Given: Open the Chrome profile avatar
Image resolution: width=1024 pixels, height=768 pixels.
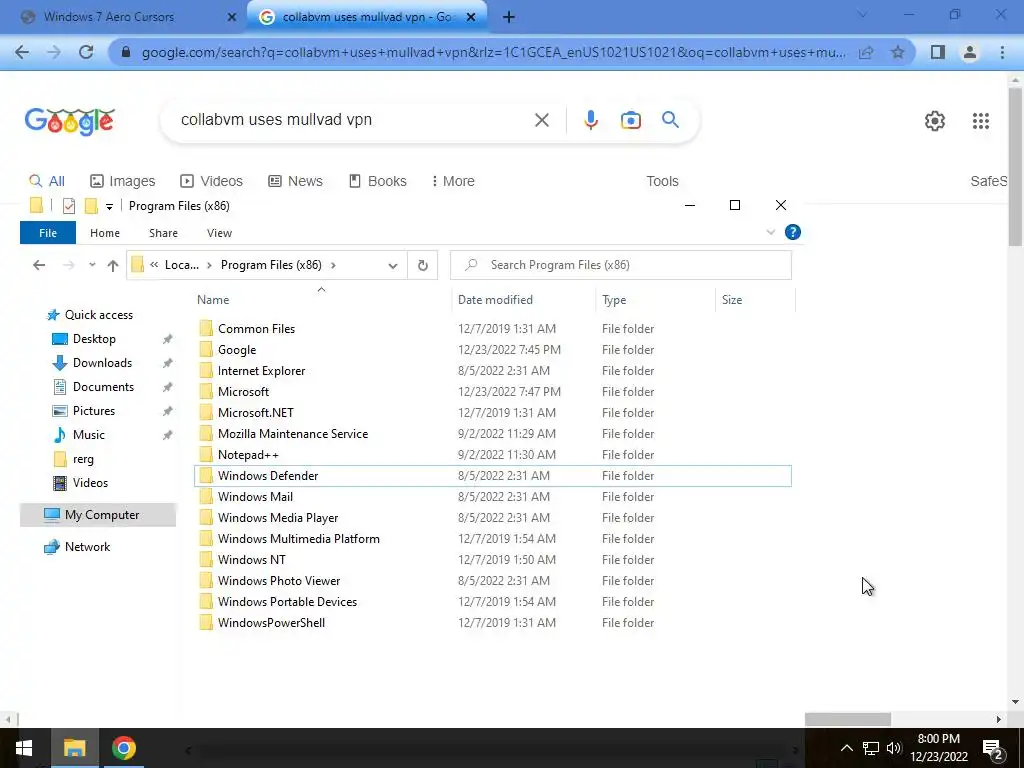Looking at the screenshot, I should (970, 52).
